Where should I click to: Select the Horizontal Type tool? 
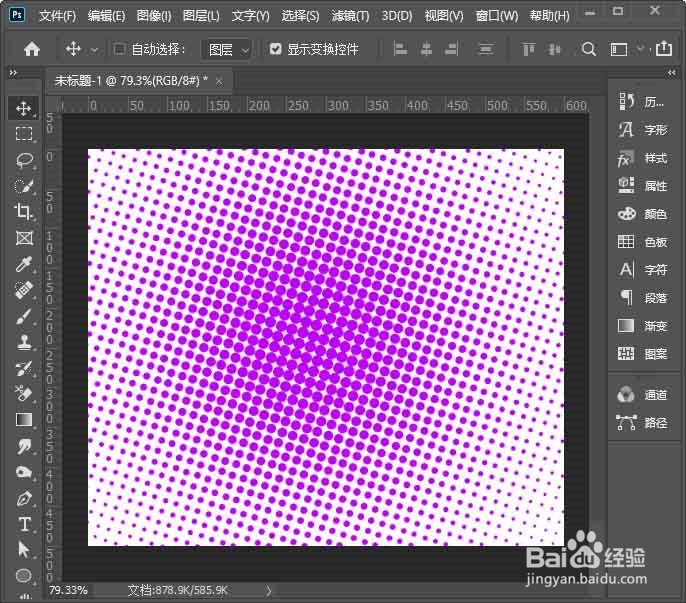coord(24,524)
